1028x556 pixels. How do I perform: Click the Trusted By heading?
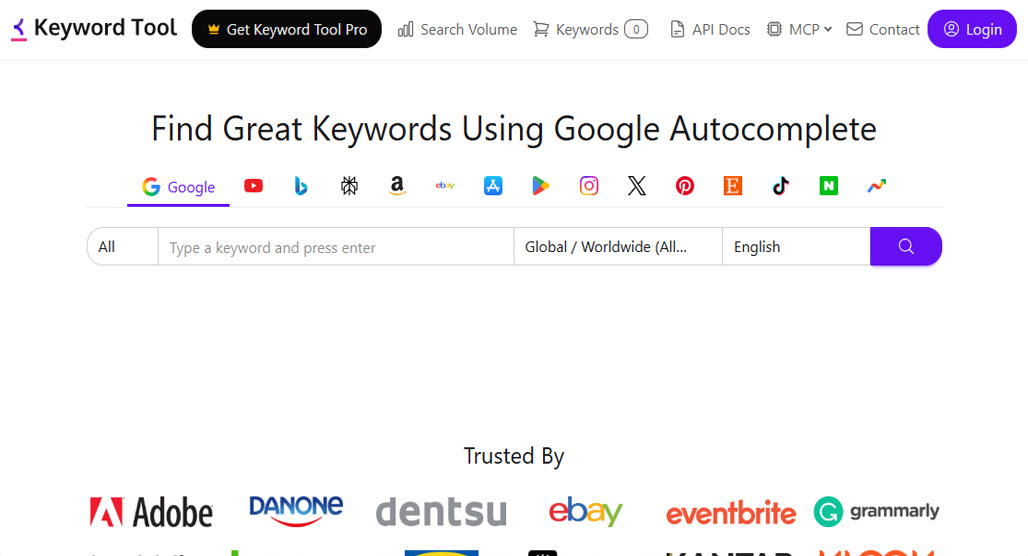(514, 456)
